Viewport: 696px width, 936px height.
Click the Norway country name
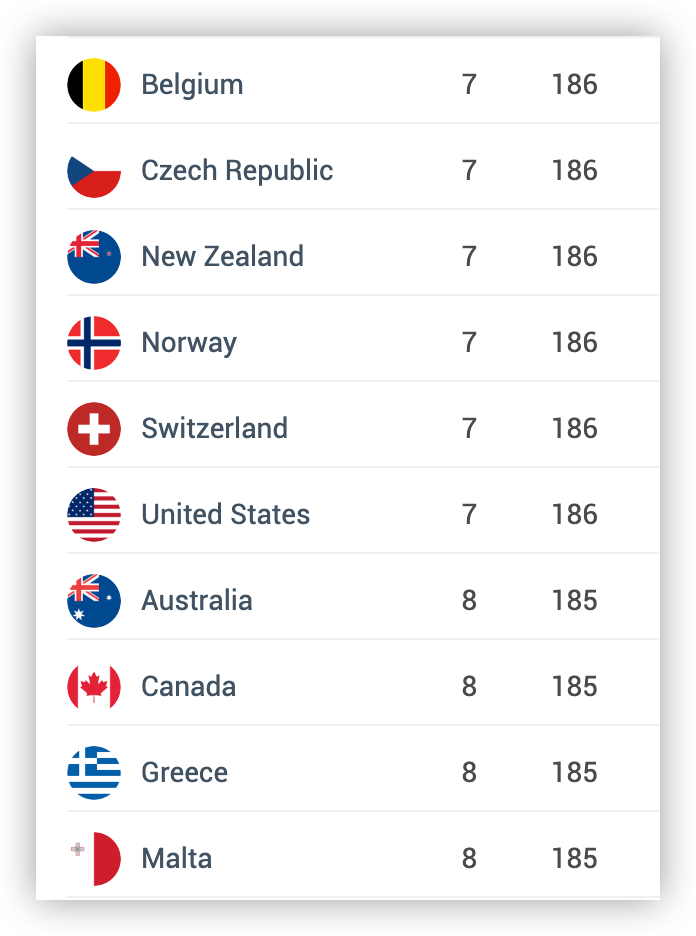pyautogui.click(x=189, y=343)
